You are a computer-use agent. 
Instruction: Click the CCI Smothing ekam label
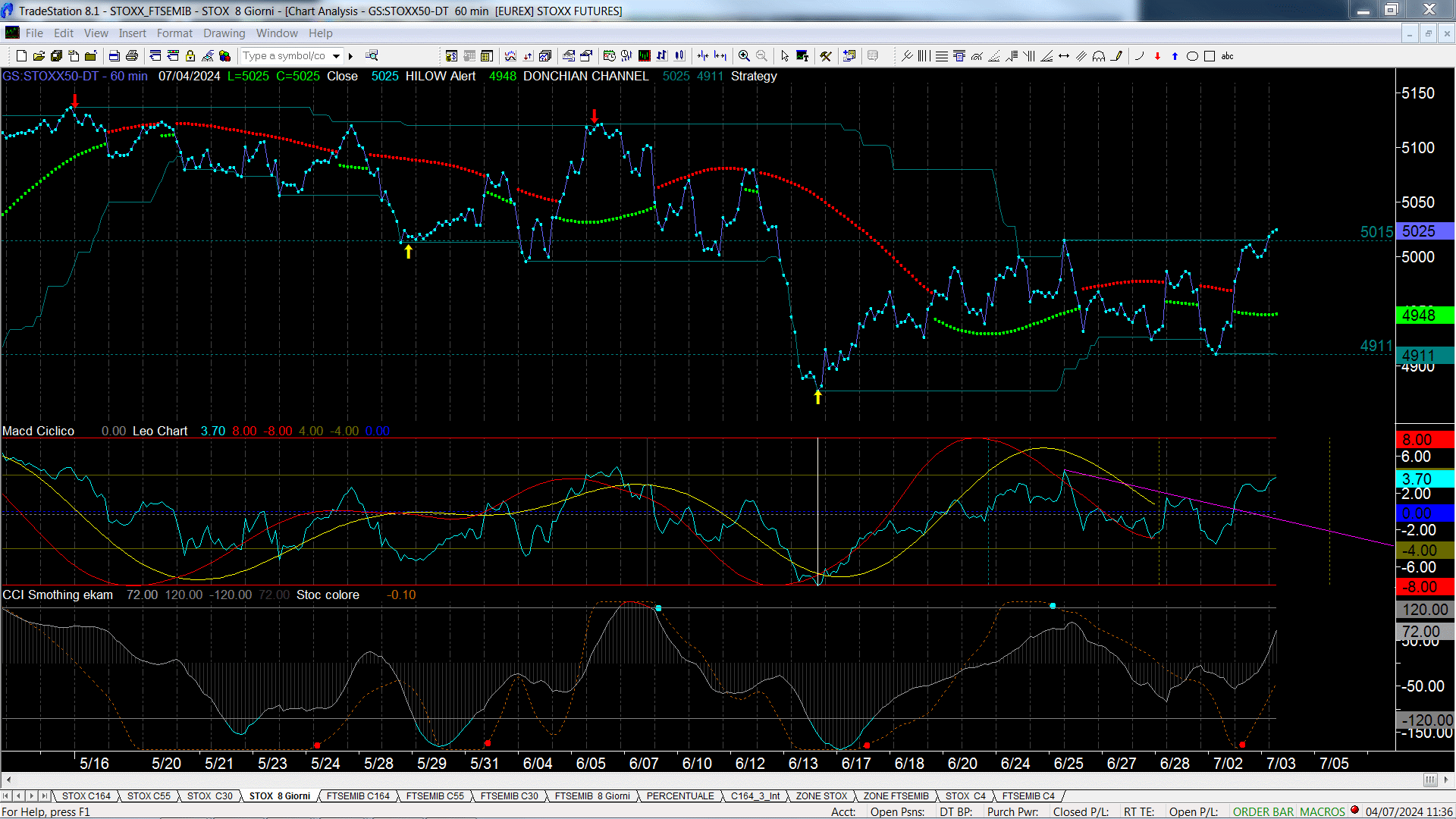coord(58,595)
